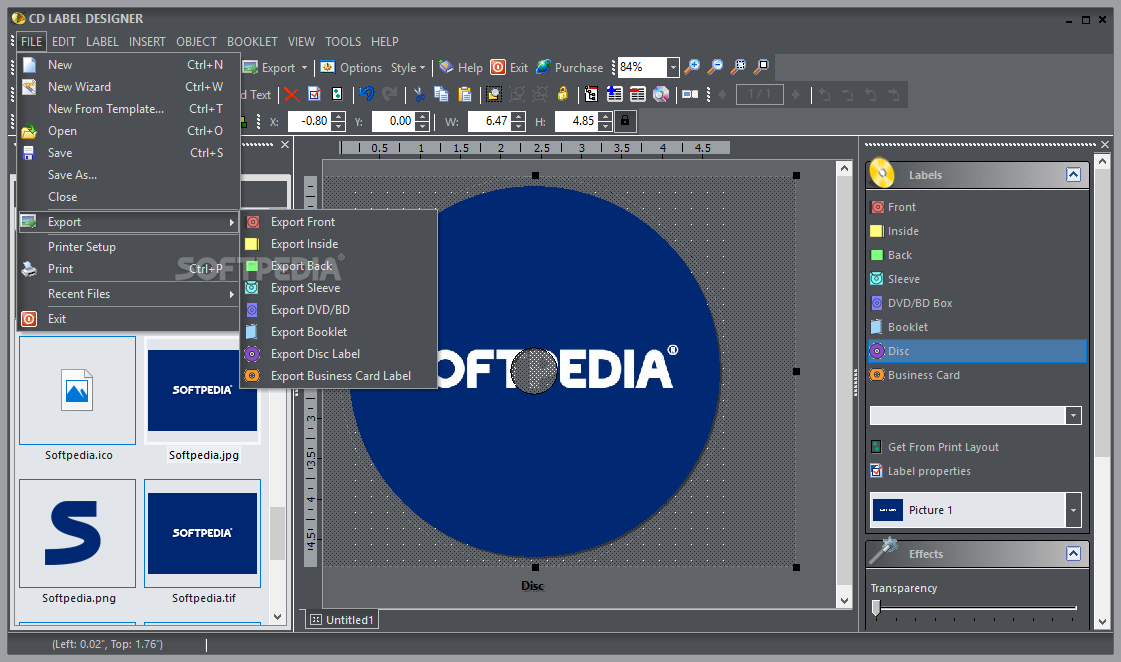Choose Save As in File menu
Screen dimensions: 1121x662
pos(129,174)
